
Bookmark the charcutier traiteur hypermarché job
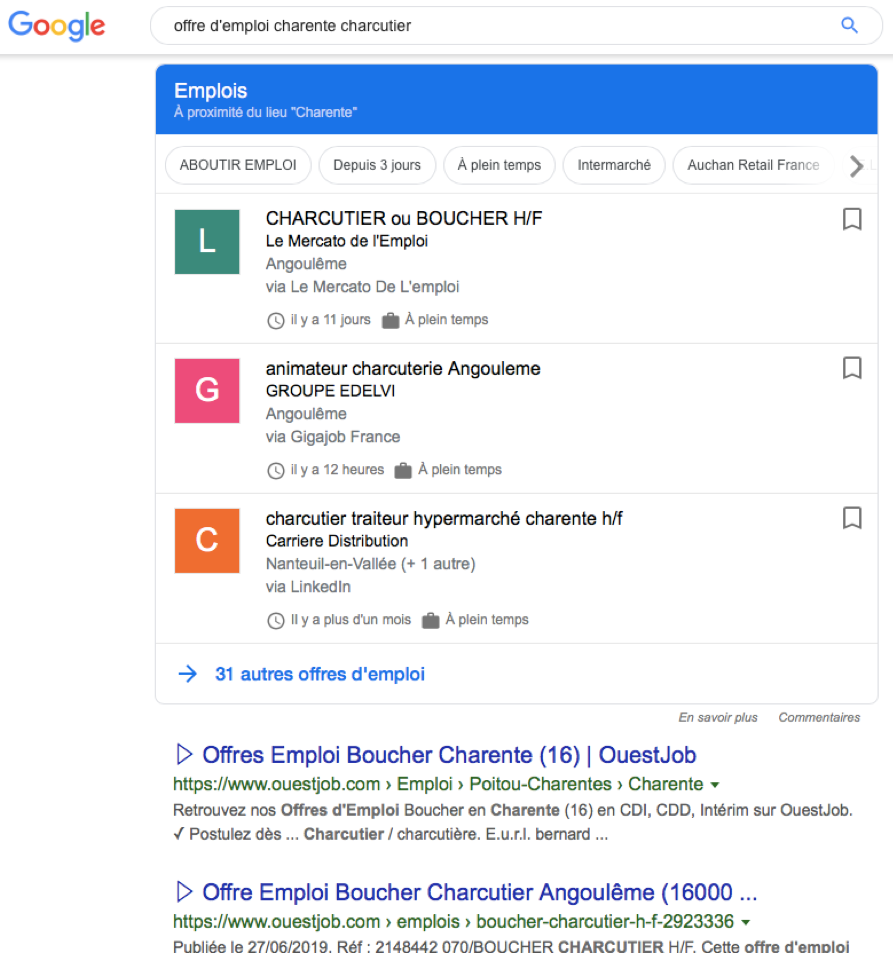click(852, 518)
